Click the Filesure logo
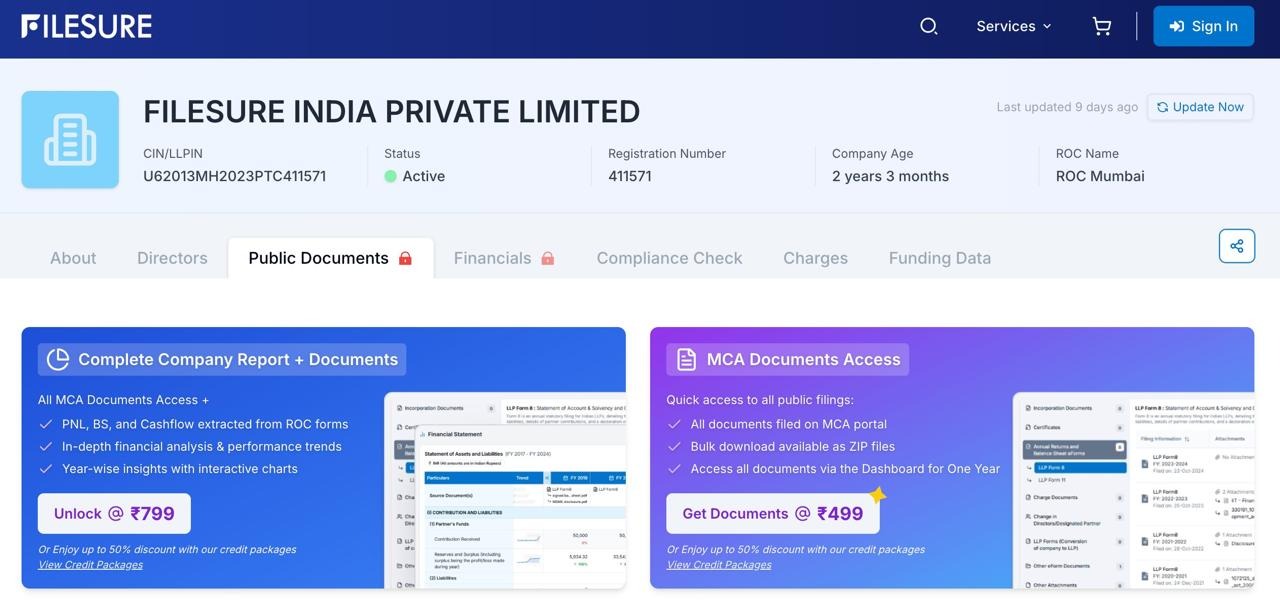Image resolution: width=1280 pixels, height=605 pixels. point(87,27)
